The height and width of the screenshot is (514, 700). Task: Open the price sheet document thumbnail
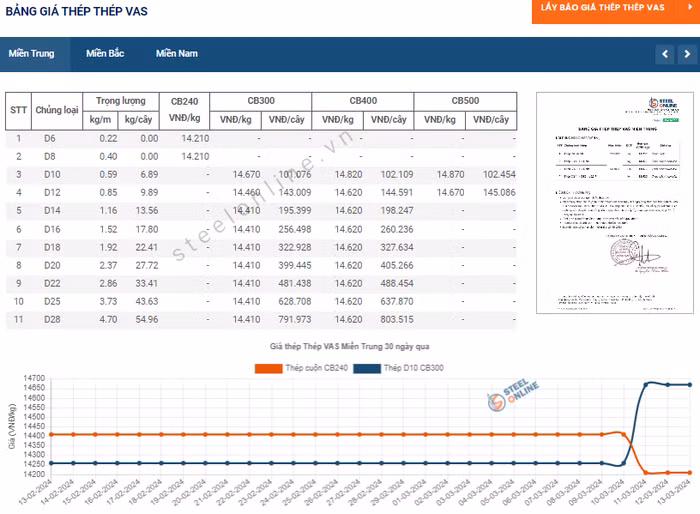pyautogui.click(x=615, y=203)
